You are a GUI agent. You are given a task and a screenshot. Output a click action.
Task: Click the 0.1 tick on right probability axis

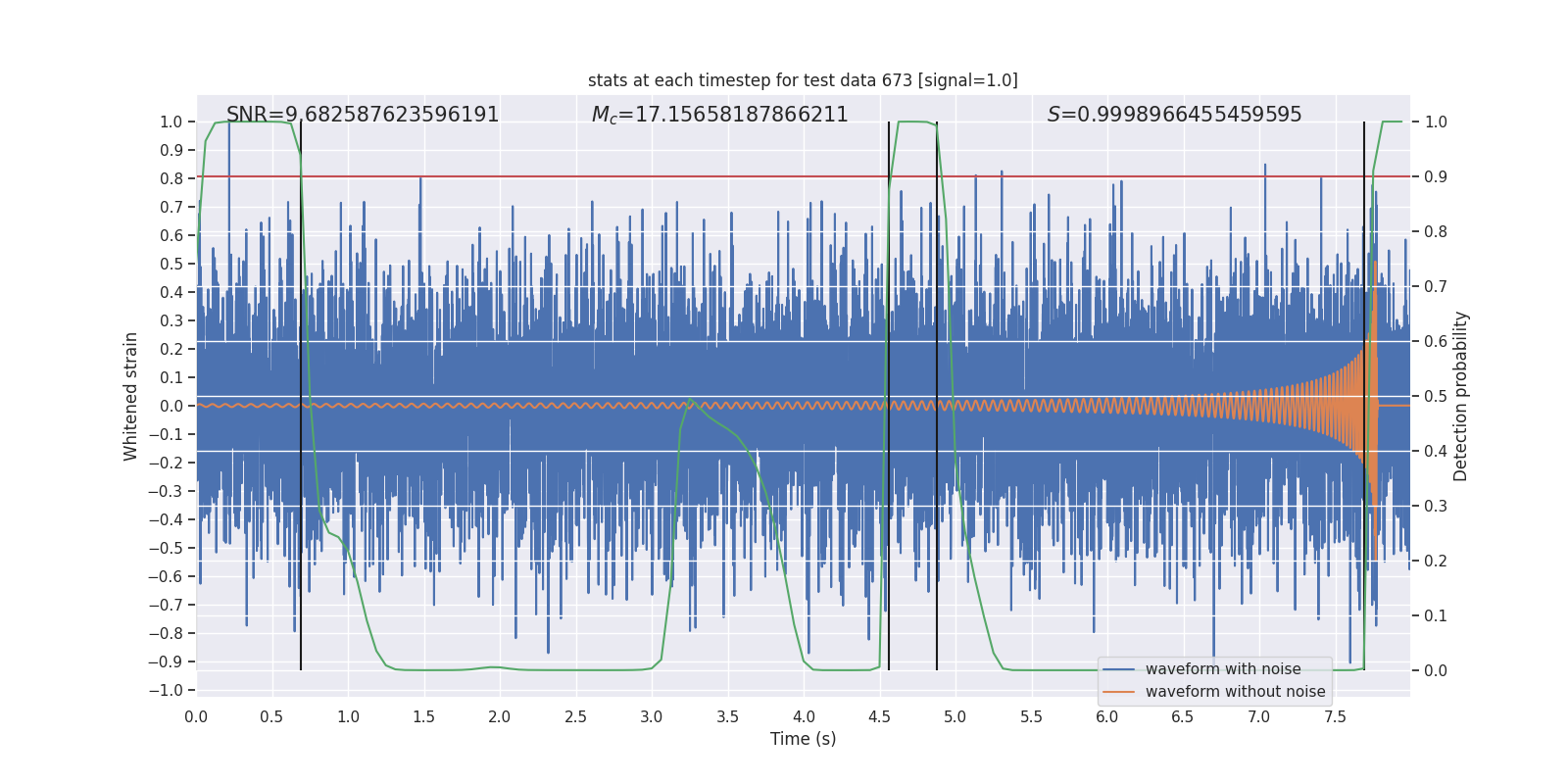coord(1436,615)
